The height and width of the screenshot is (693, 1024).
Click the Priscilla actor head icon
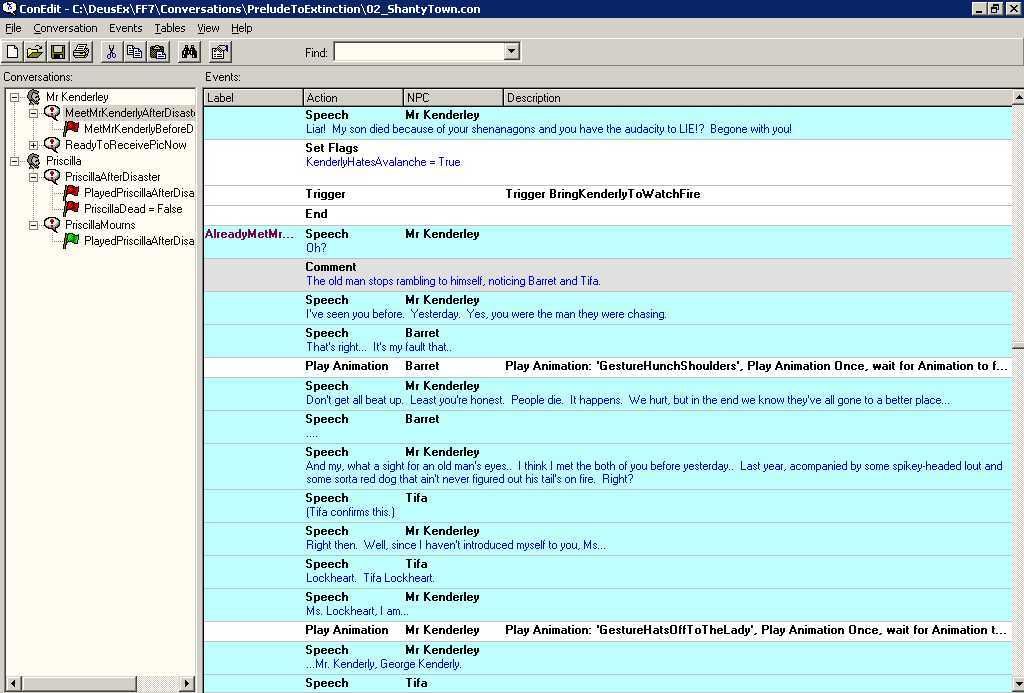(33, 161)
